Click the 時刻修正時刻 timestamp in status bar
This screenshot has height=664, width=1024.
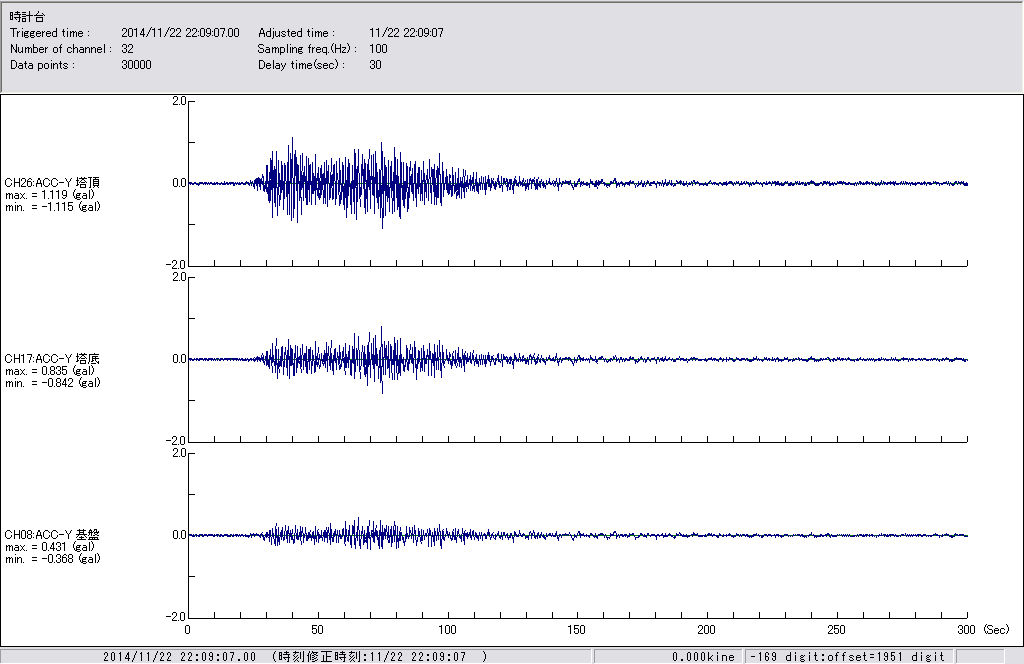click(x=380, y=656)
